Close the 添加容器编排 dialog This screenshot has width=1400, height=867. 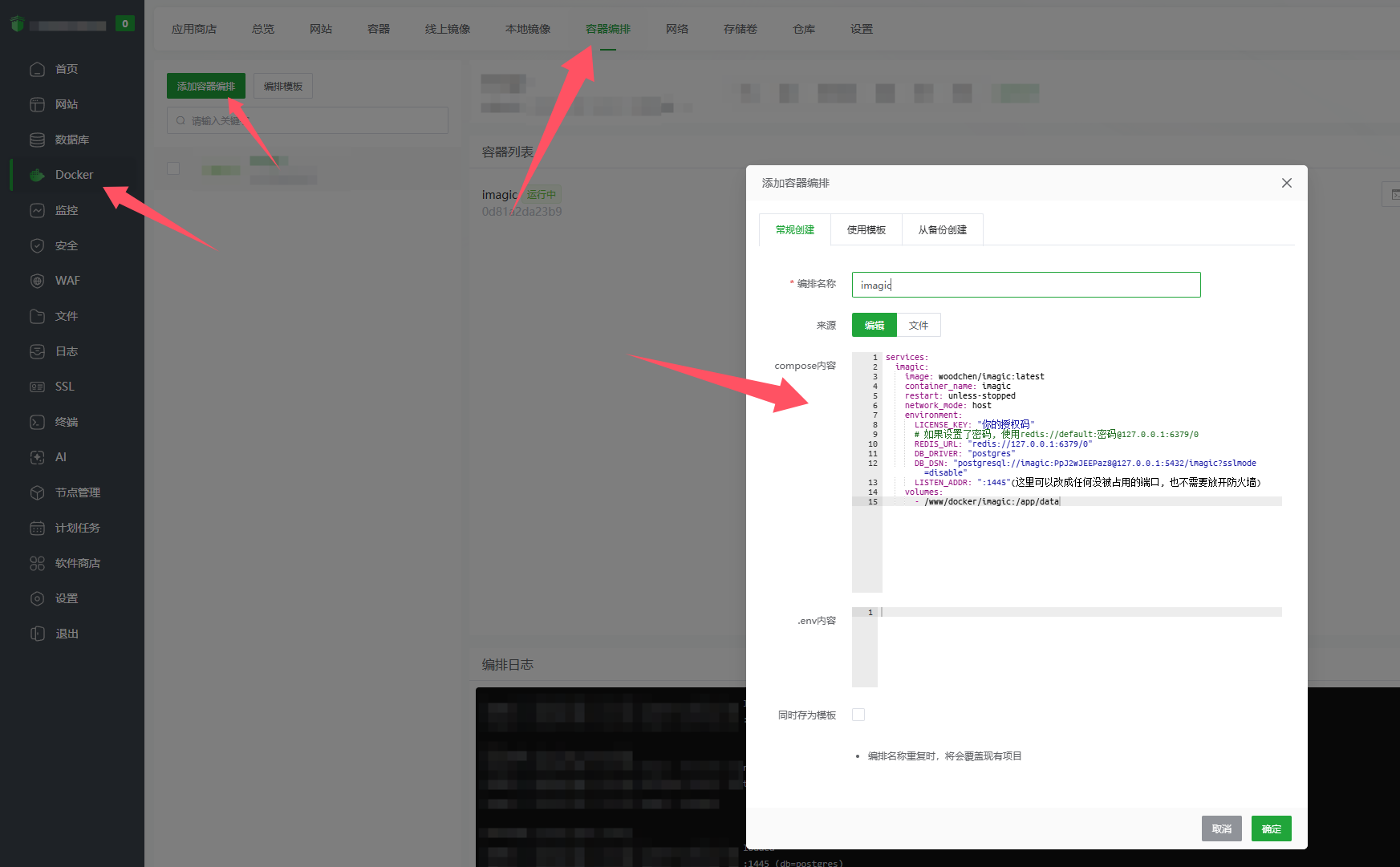tap(1287, 183)
